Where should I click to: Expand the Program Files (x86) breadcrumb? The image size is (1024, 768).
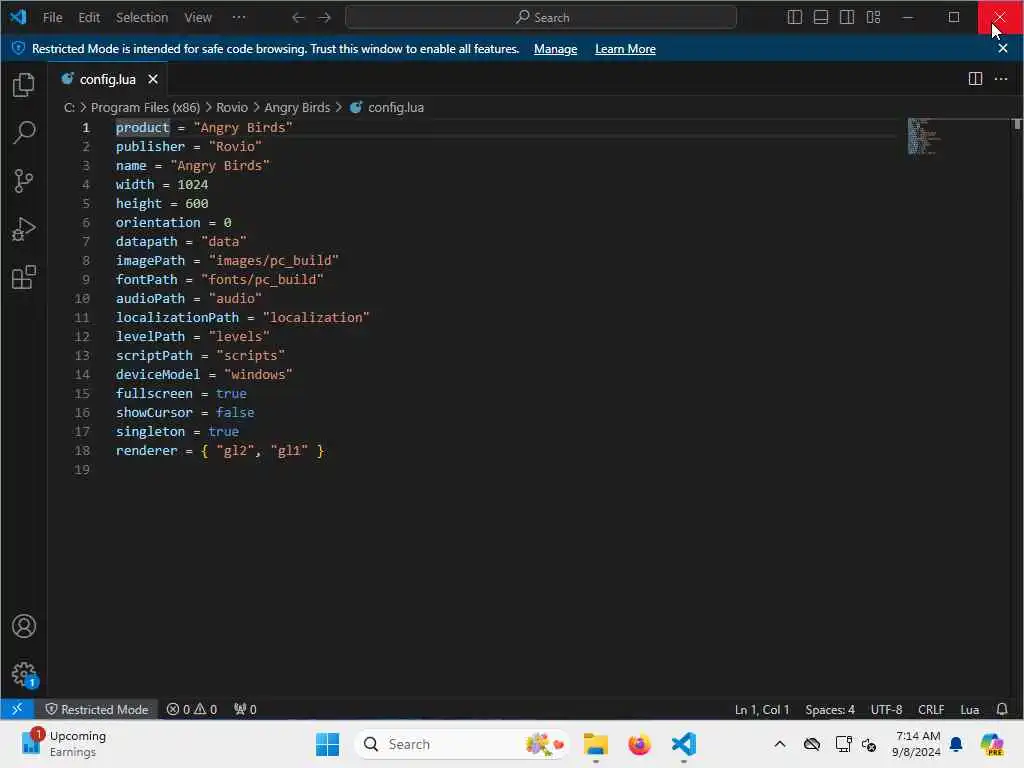click(145, 107)
